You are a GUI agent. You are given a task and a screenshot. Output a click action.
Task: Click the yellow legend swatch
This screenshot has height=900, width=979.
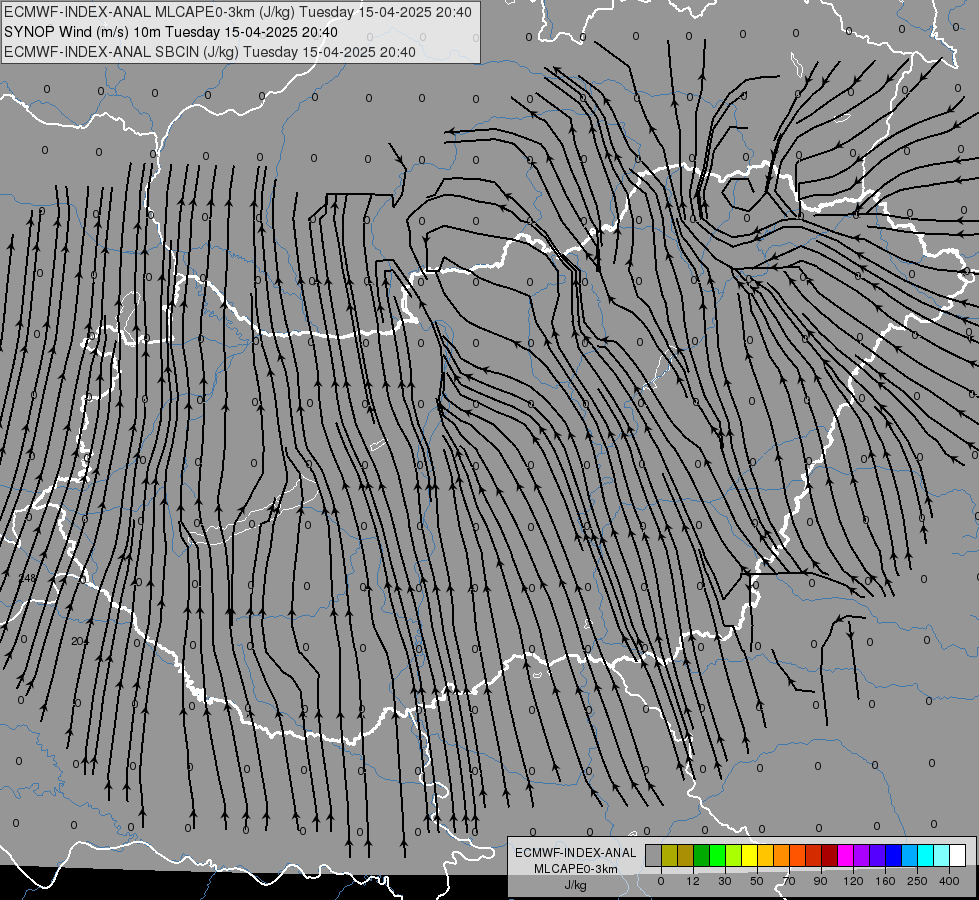tap(749, 855)
